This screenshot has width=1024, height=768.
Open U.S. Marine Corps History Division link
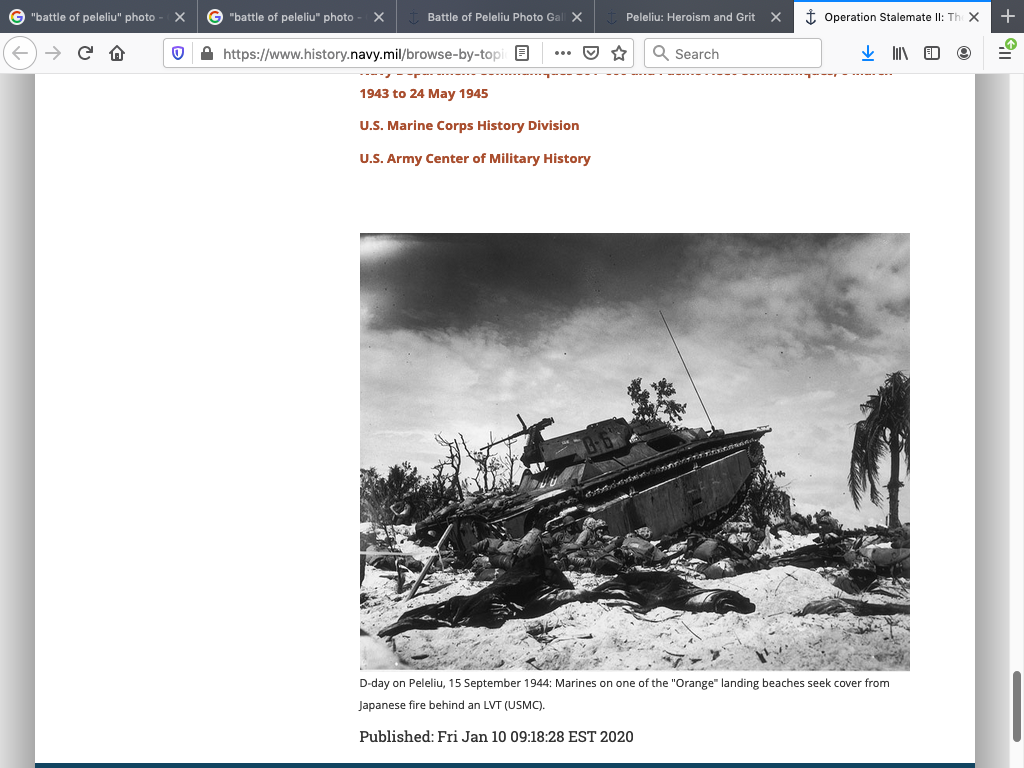469,126
